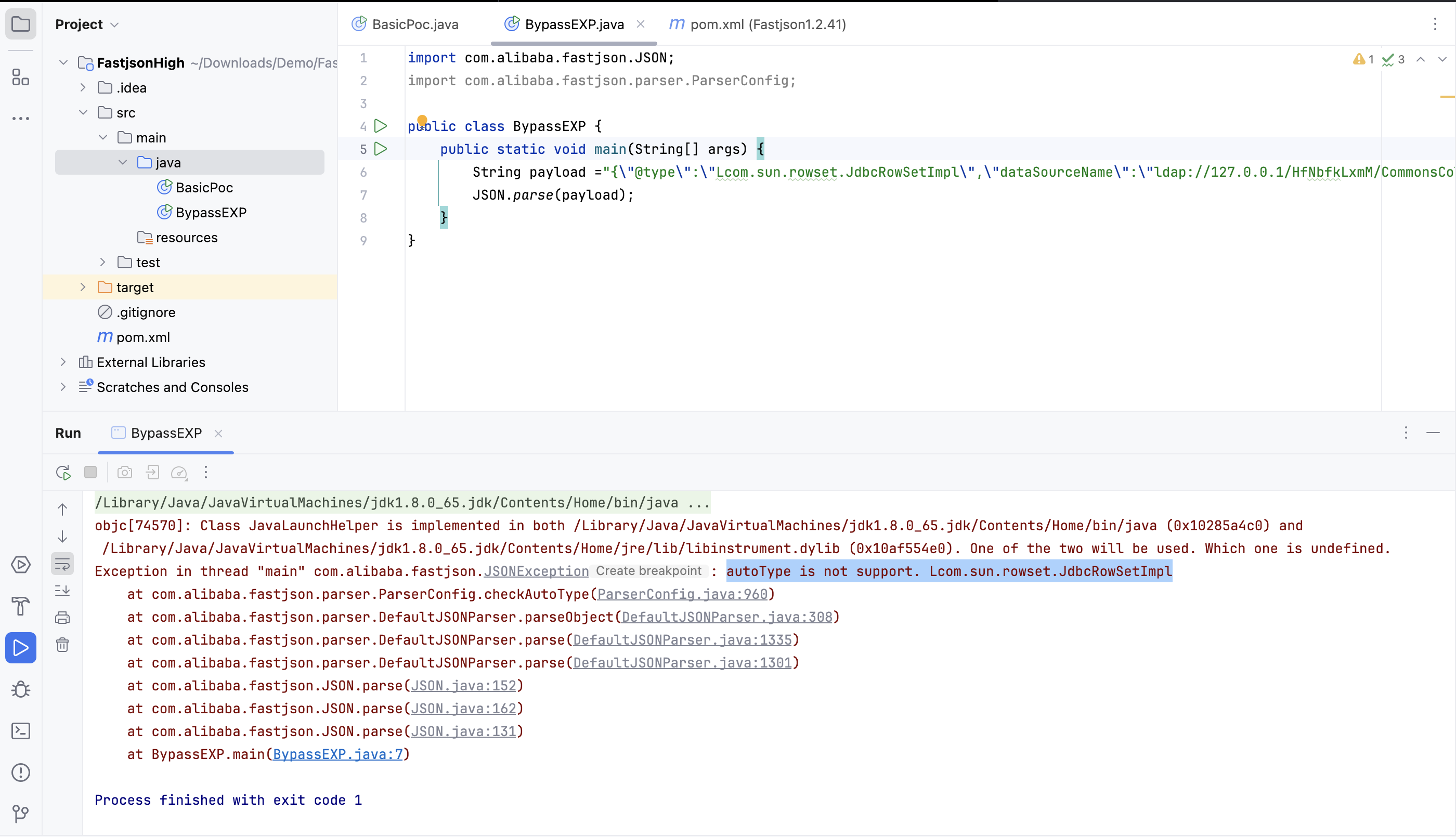Screen dimensions: 1456x837
Task: Click the Rerun BypassEXP icon
Action: point(63,473)
